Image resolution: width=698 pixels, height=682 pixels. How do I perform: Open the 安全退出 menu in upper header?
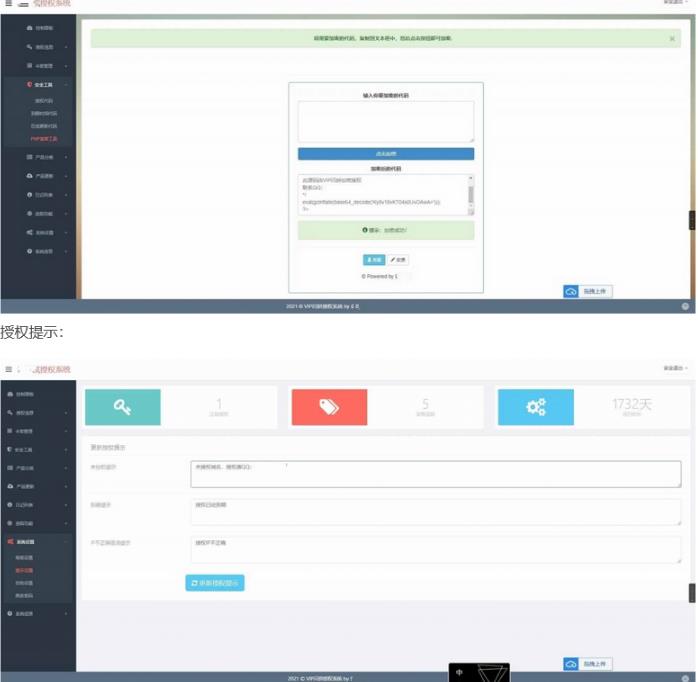tap(676, 3)
